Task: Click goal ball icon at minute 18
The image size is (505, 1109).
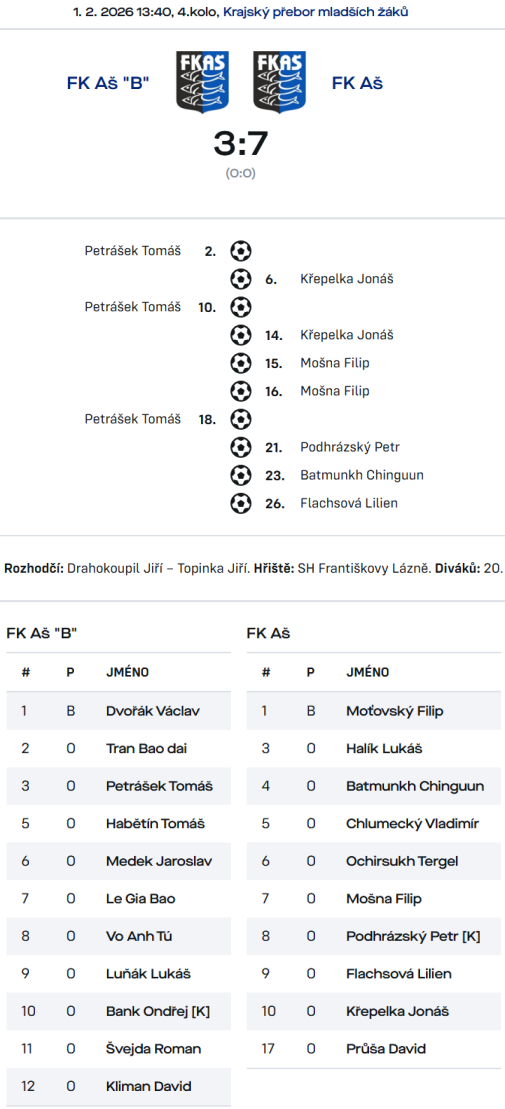Action: click(241, 419)
